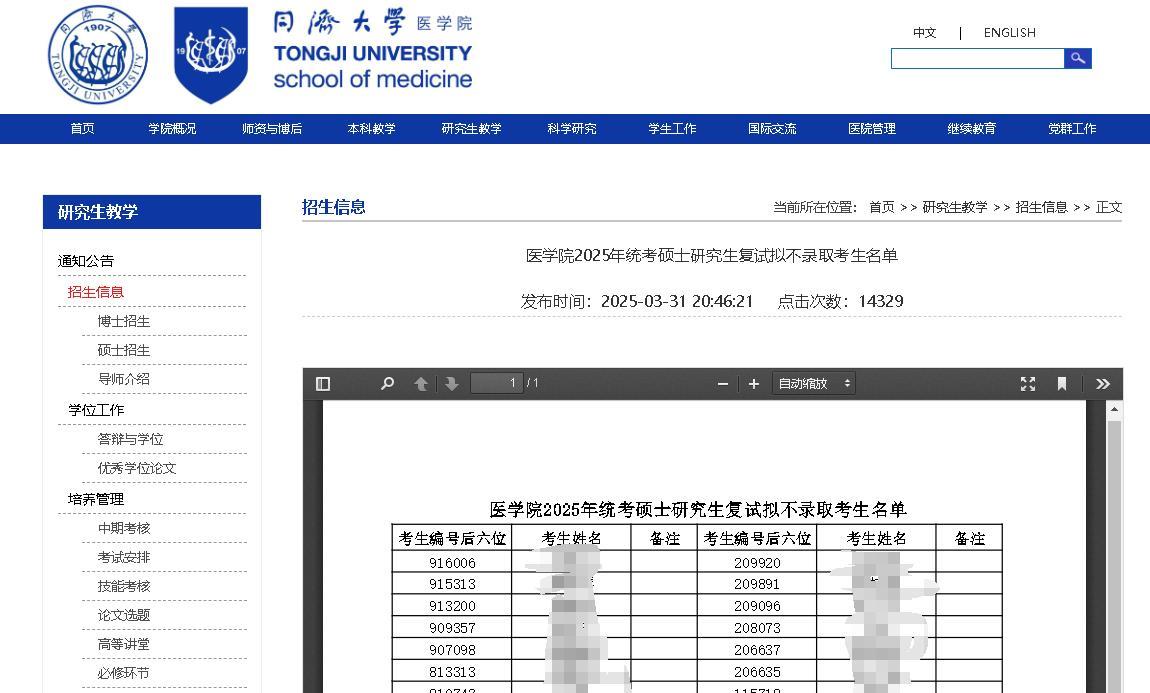Click table cell 209920
1150x693 pixels.
coord(757,562)
